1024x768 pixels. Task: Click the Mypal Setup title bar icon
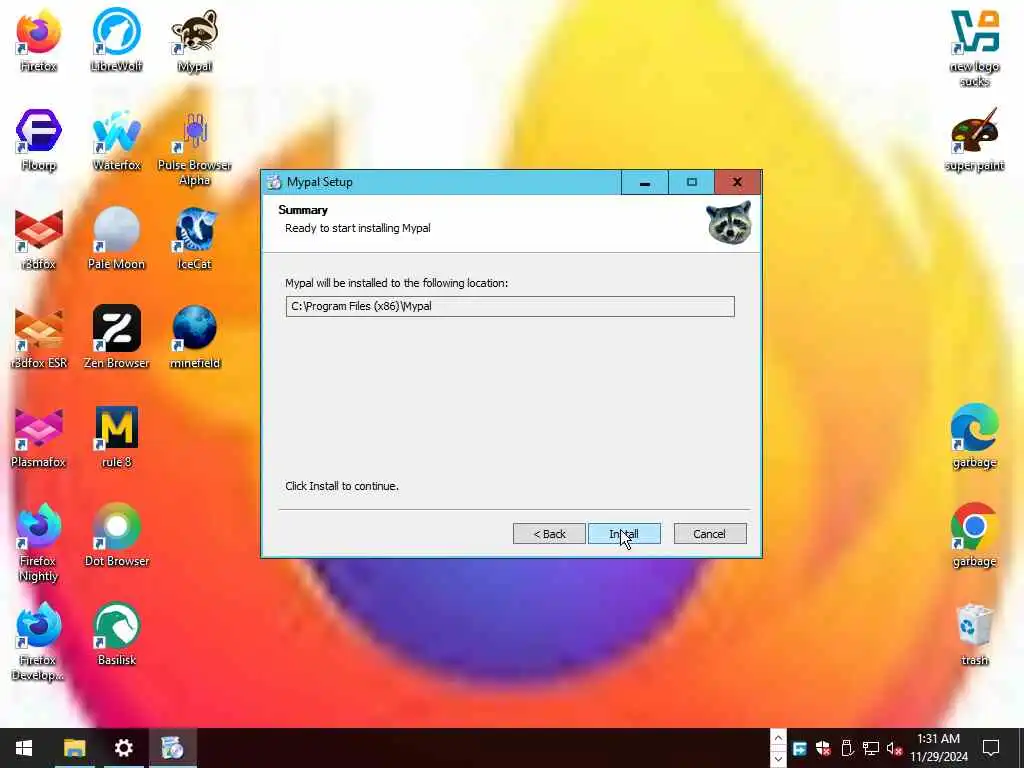[274, 182]
